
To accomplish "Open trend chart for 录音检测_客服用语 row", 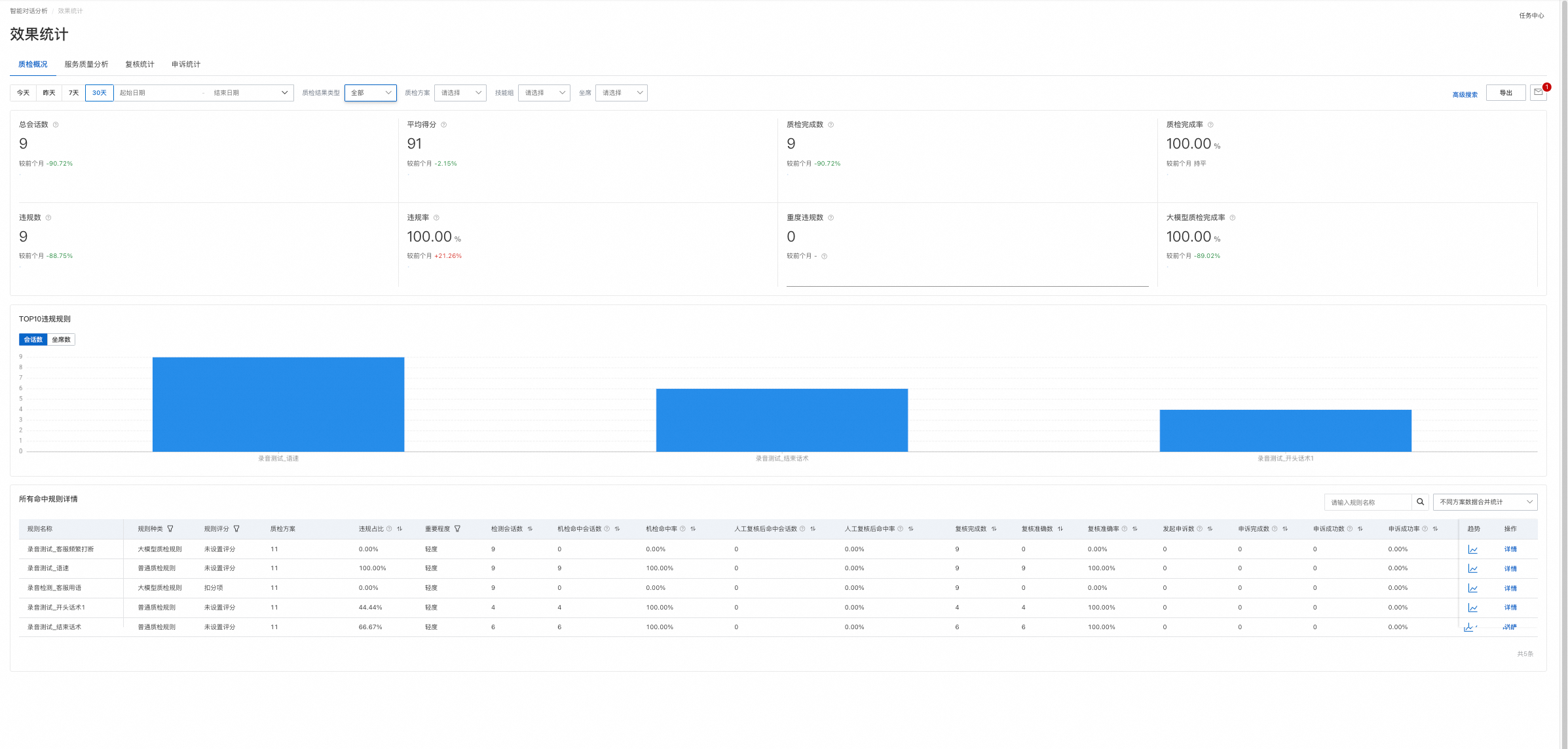I will (1472, 589).
